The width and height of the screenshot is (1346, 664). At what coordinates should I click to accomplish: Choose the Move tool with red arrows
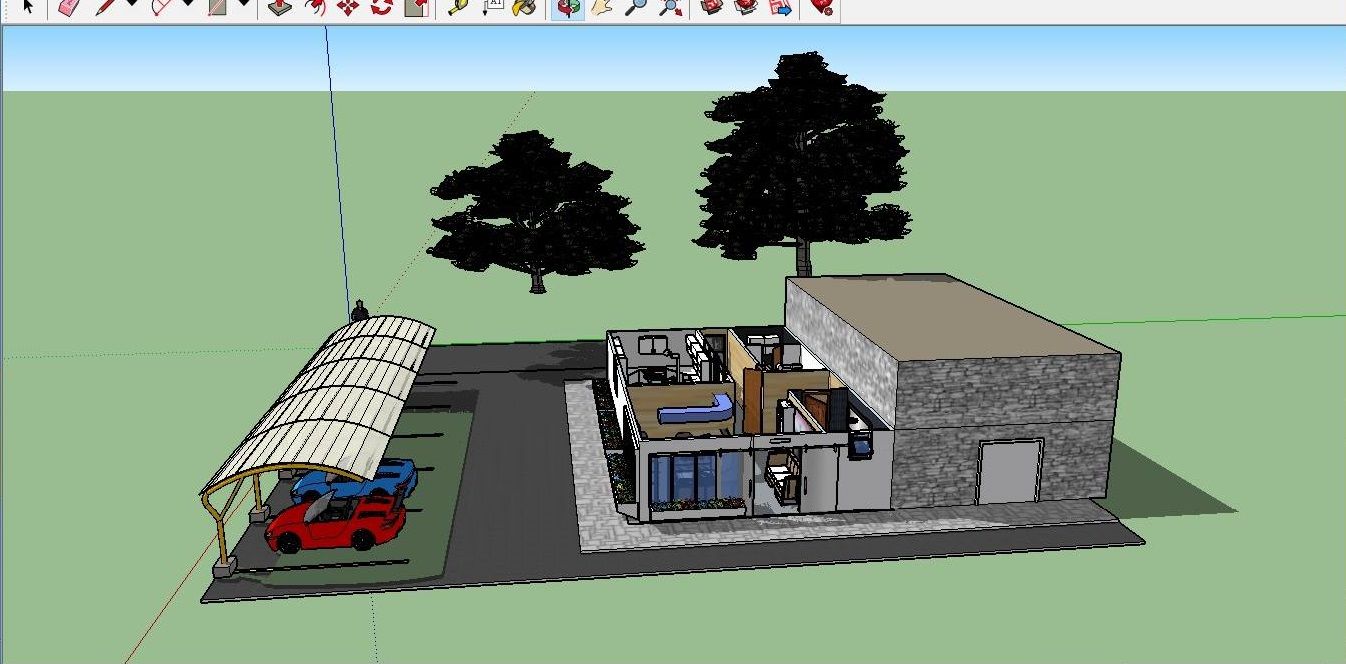pyautogui.click(x=348, y=7)
